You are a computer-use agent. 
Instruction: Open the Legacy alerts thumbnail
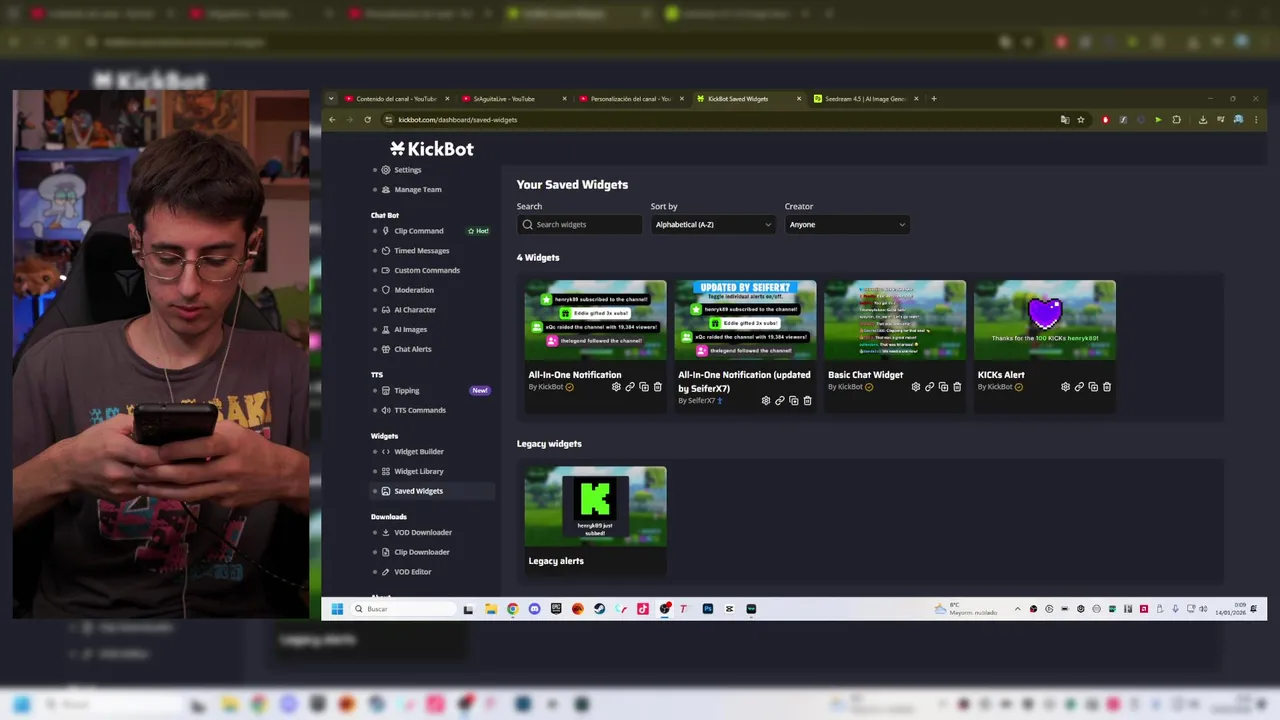click(x=596, y=506)
